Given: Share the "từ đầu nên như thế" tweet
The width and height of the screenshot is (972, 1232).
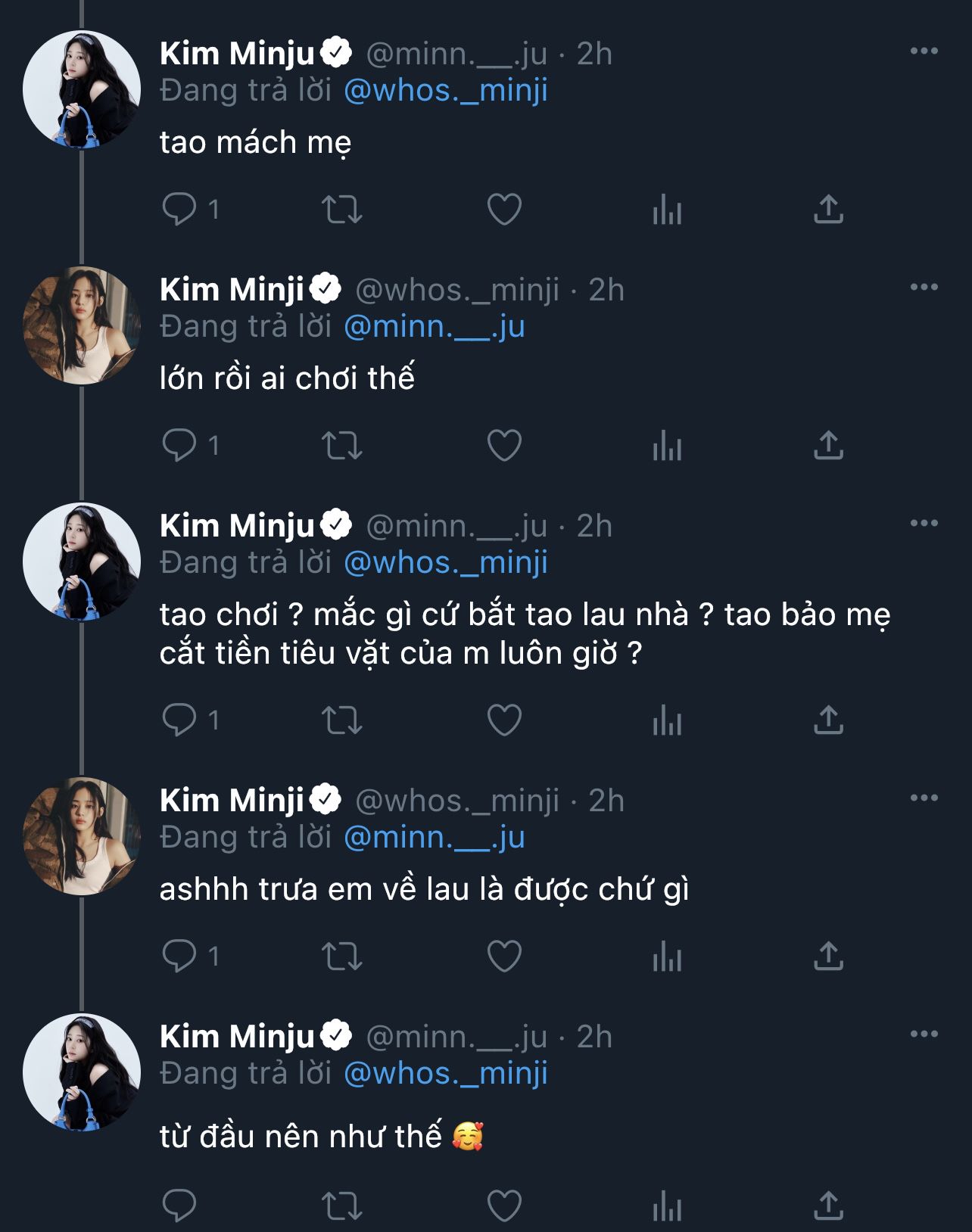Looking at the screenshot, I should pos(828,1205).
